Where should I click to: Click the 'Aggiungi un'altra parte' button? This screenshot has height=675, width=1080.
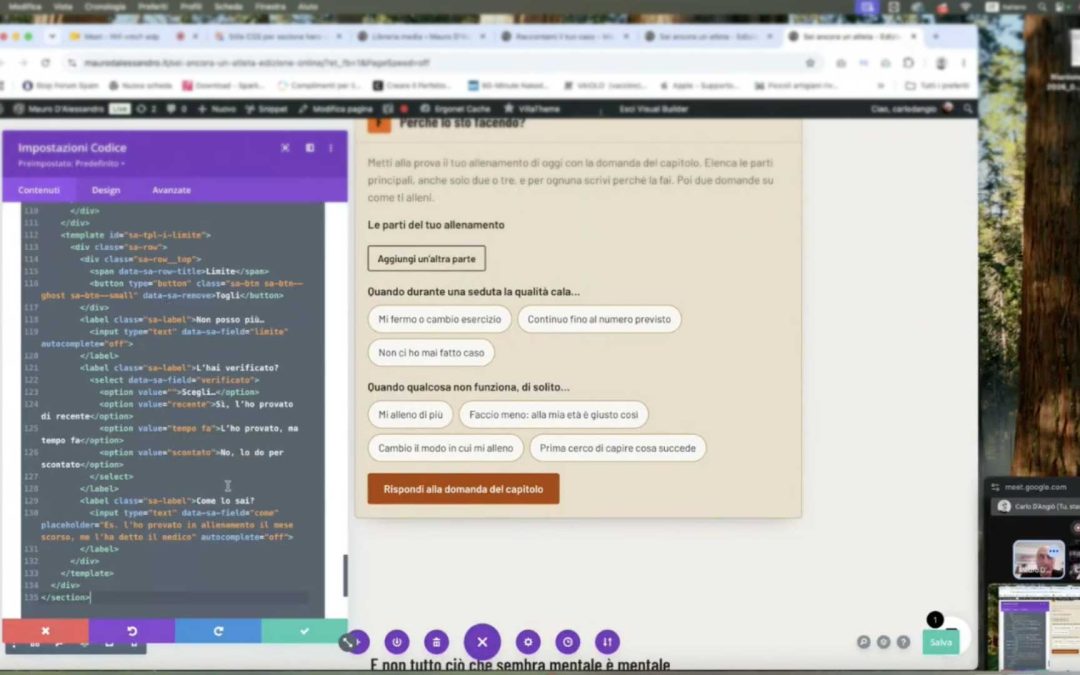426,258
